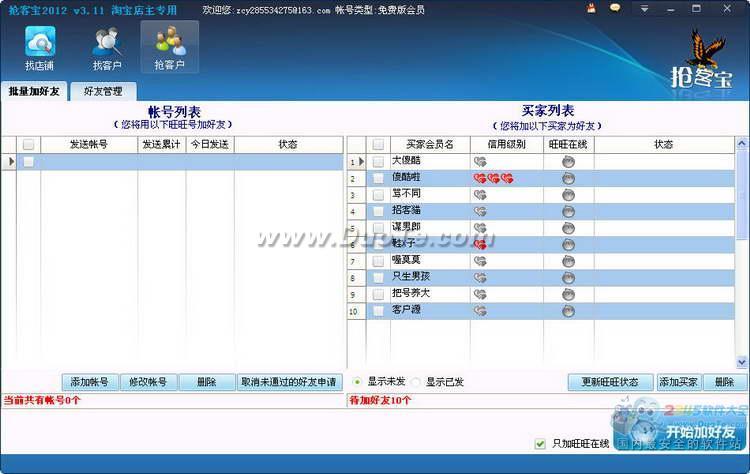Open the 找店铺 tool icon

(40, 48)
